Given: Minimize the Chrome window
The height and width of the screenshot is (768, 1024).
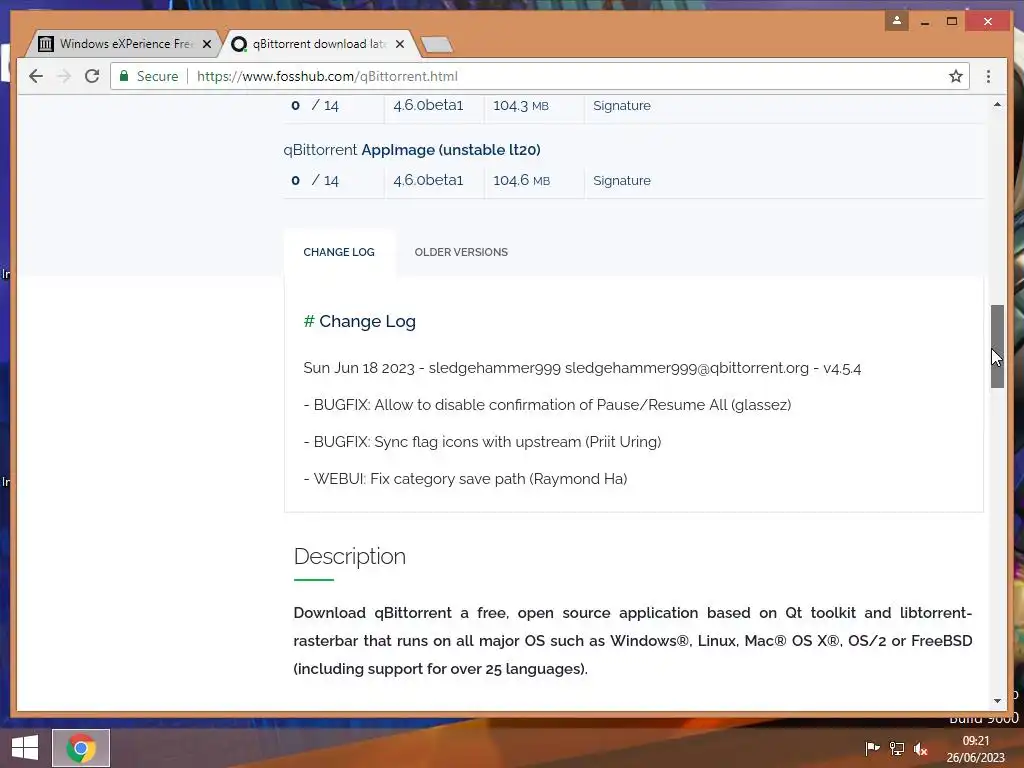Looking at the screenshot, I should pos(925,22).
